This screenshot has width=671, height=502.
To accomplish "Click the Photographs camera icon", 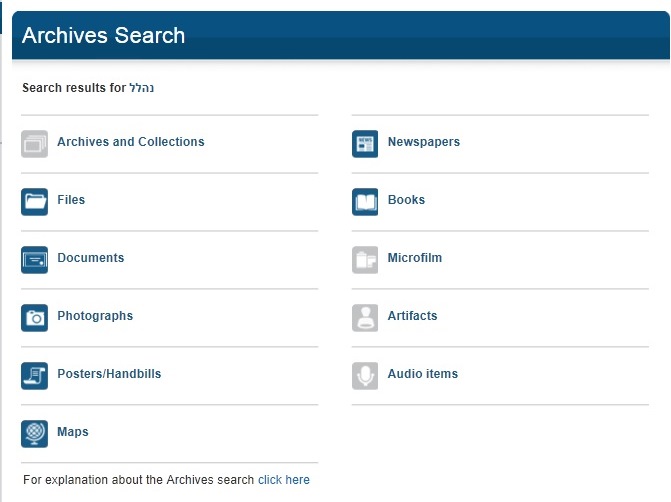I will point(35,318).
